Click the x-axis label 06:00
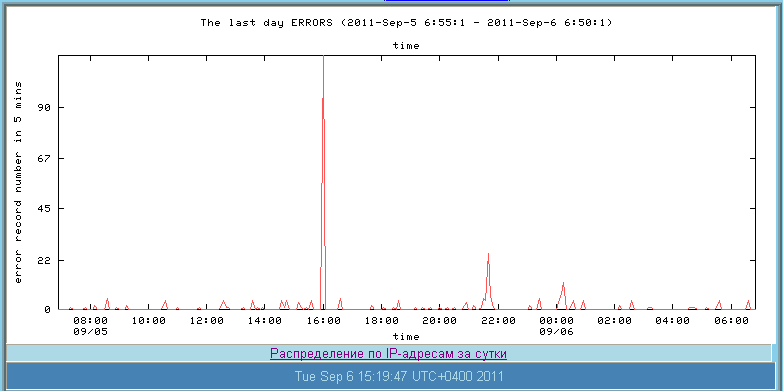Viewport: 783px width, 391px height. (x=731, y=321)
